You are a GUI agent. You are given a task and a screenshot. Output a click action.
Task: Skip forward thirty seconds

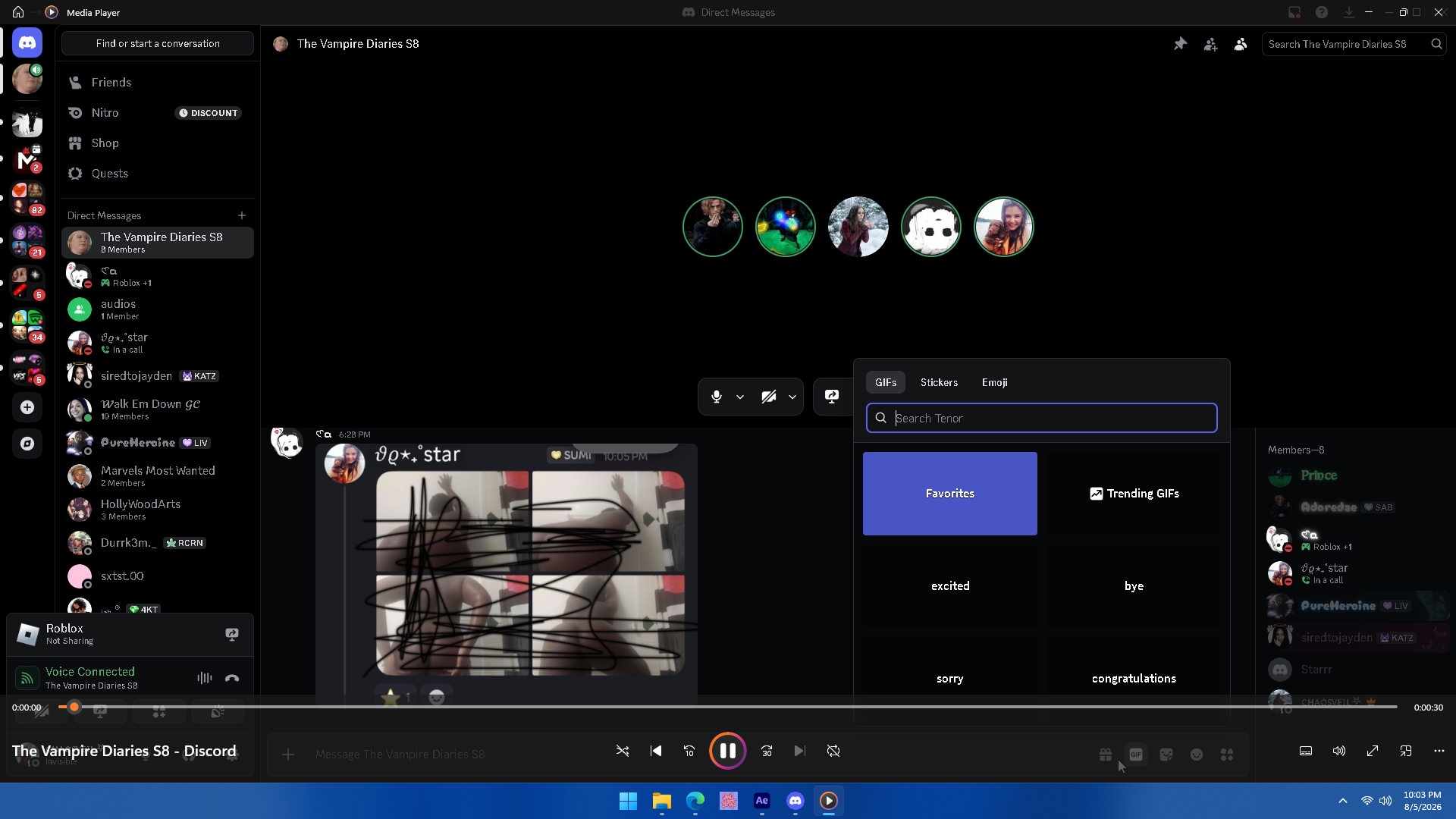tap(767, 751)
